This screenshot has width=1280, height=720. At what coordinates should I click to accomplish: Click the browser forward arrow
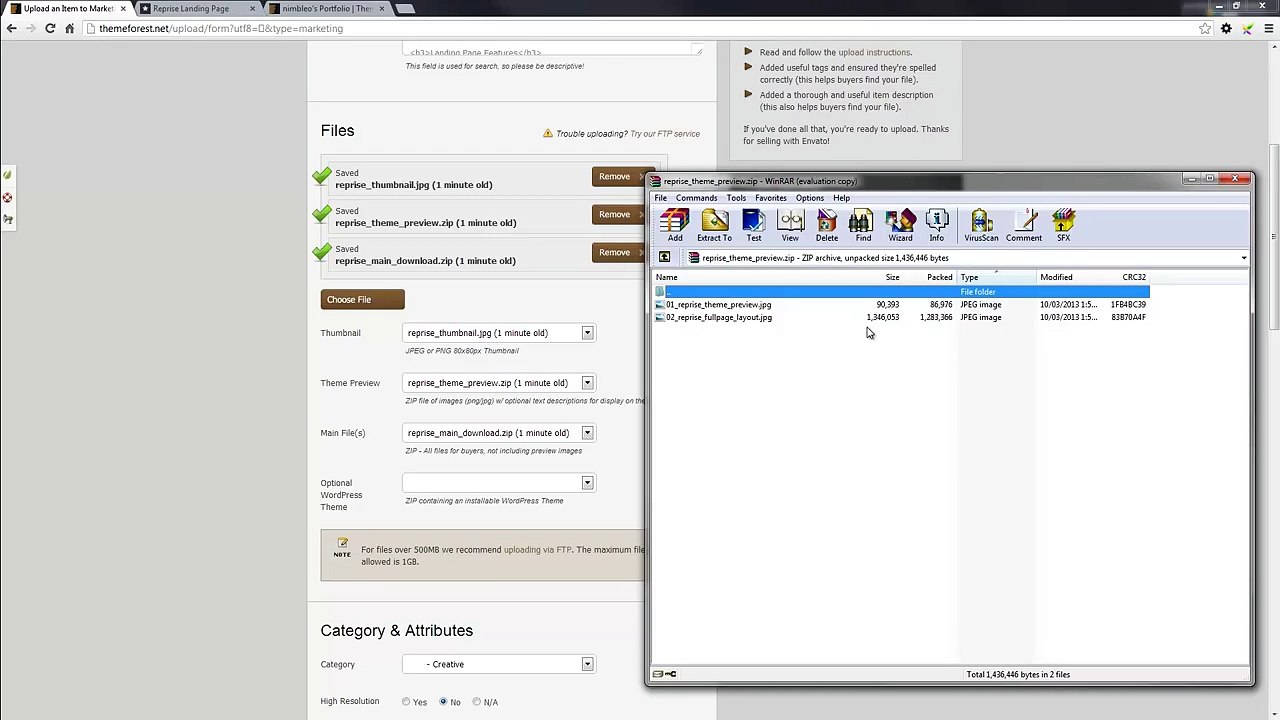coord(30,28)
